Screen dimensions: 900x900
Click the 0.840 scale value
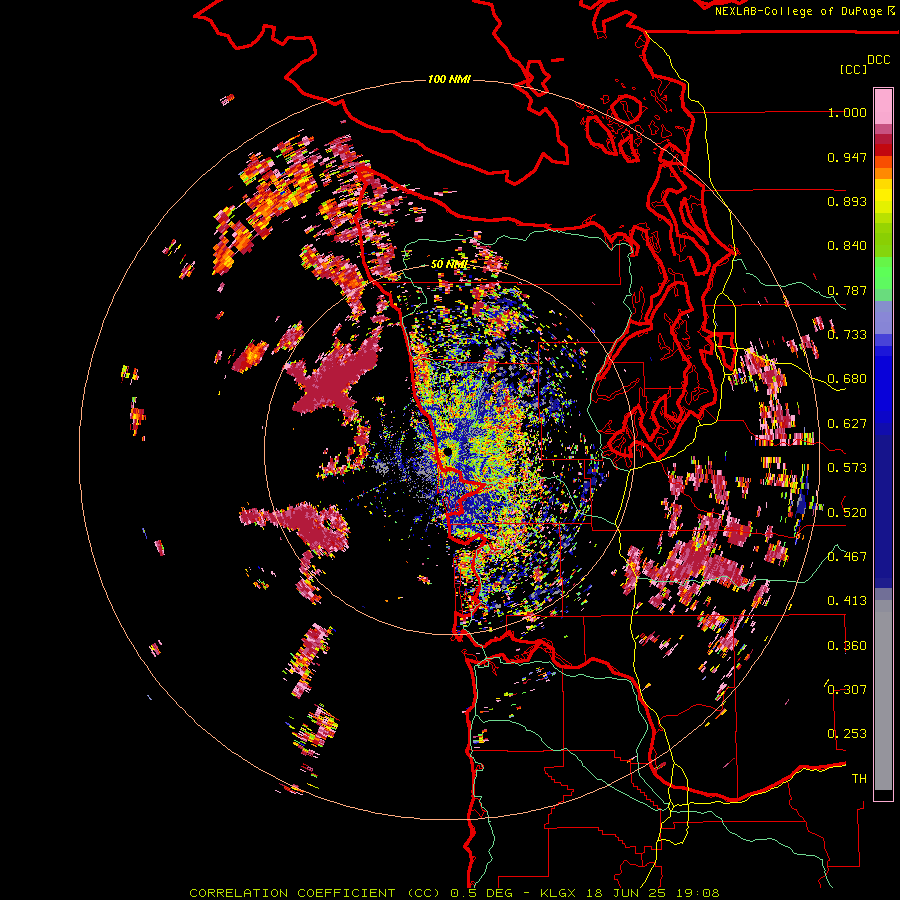click(847, 246)
